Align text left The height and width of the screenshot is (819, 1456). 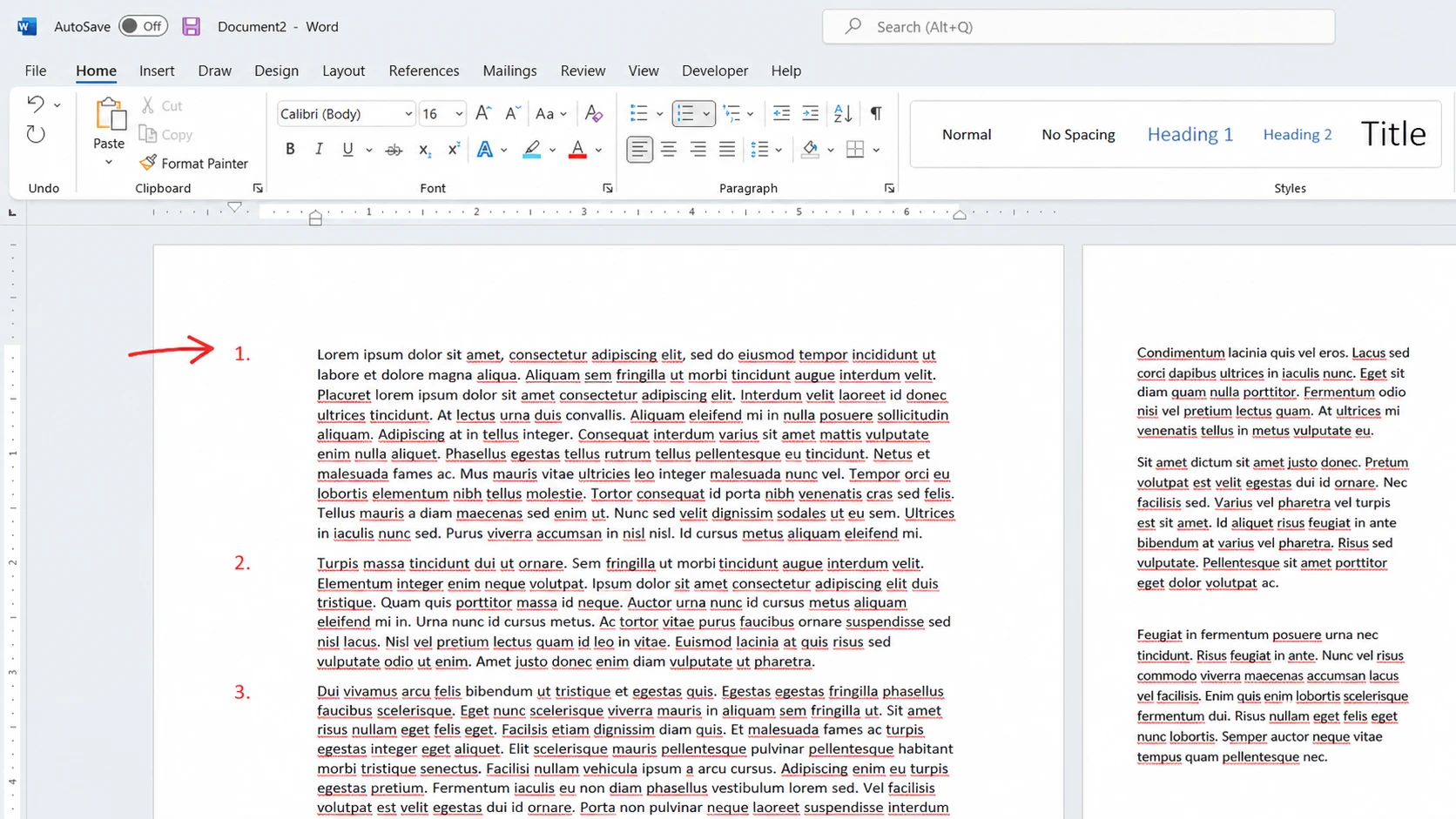coord(639,150)
